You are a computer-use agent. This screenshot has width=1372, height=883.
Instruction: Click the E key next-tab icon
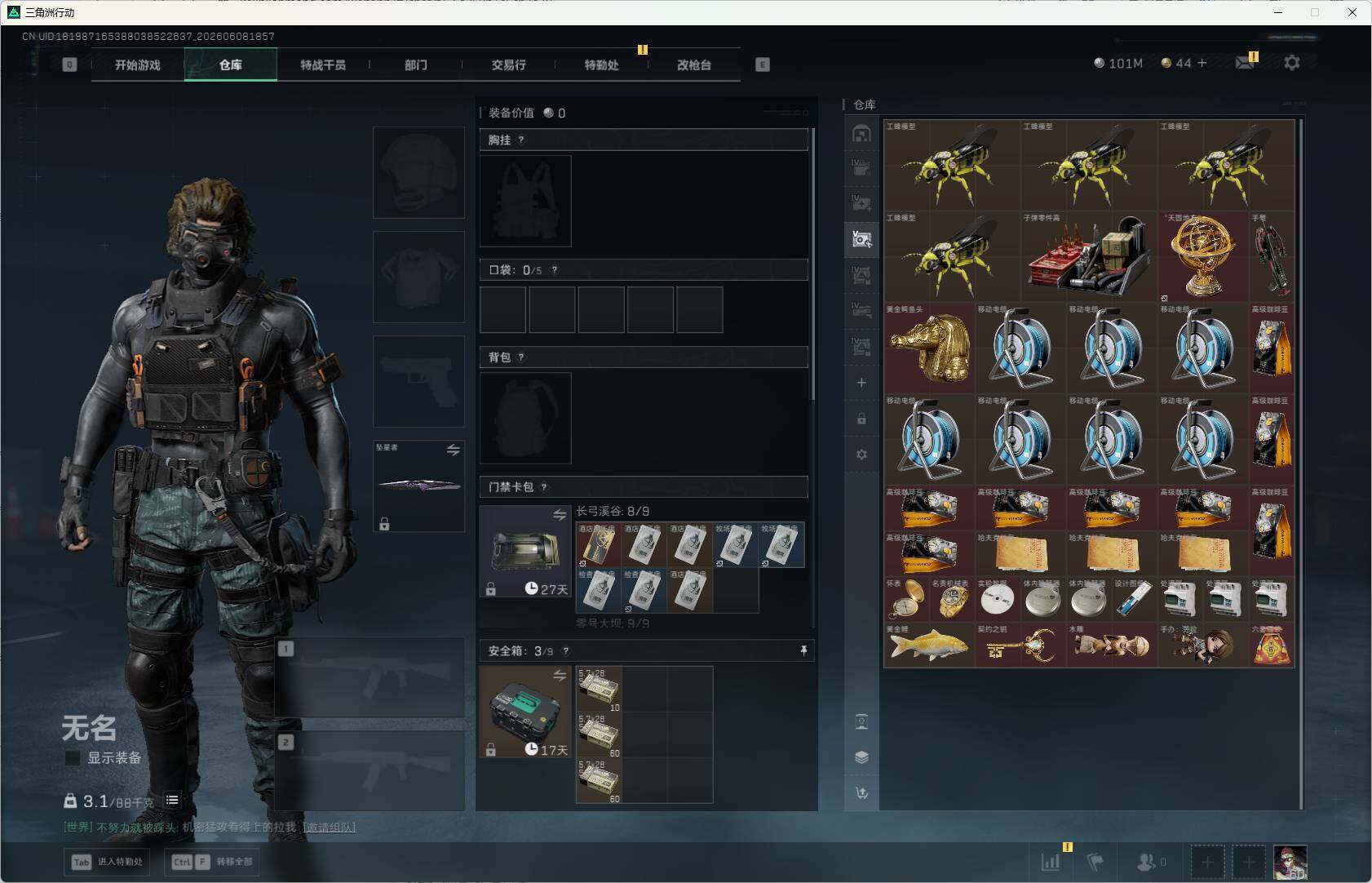(763, 64)
